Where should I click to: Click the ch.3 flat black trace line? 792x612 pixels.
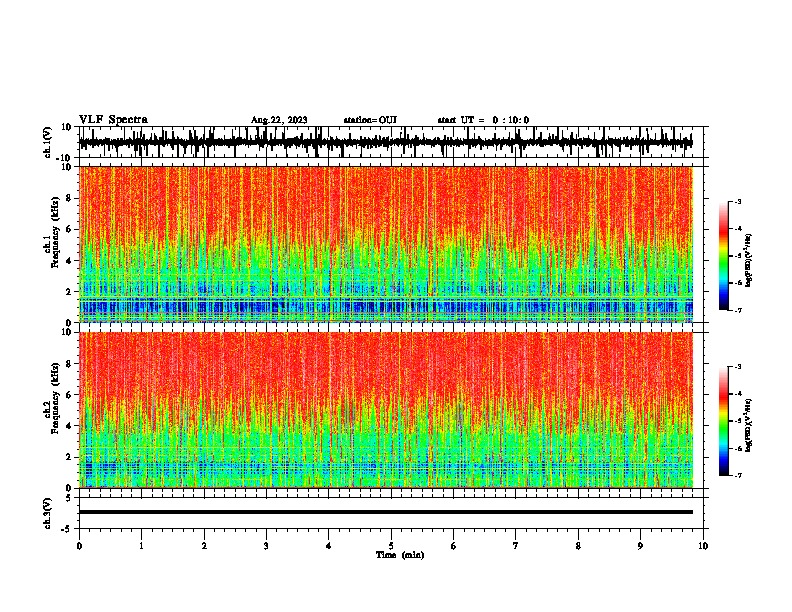(386, 512)
